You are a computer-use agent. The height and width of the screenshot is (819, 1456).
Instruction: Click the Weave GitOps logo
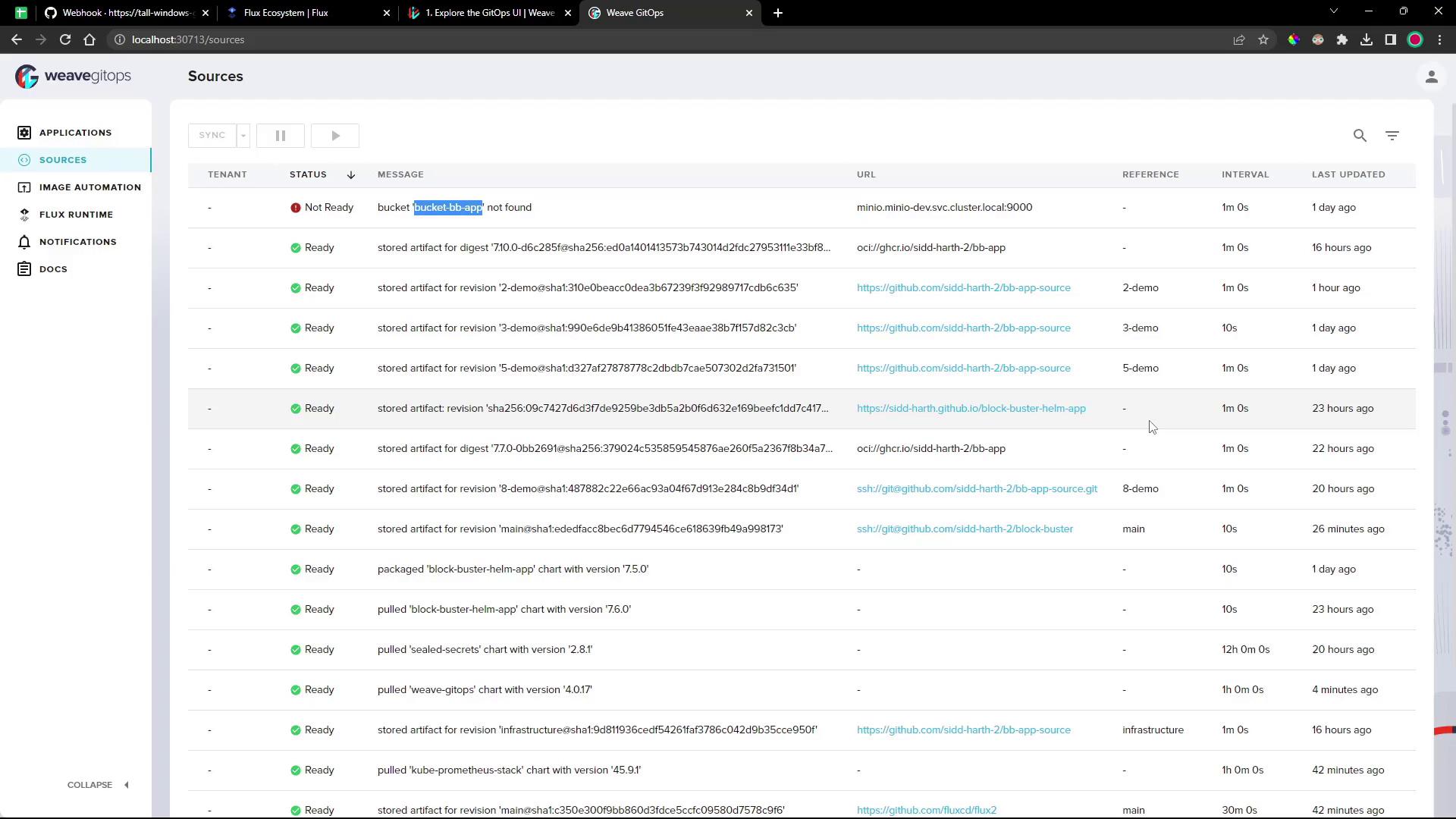73,76
